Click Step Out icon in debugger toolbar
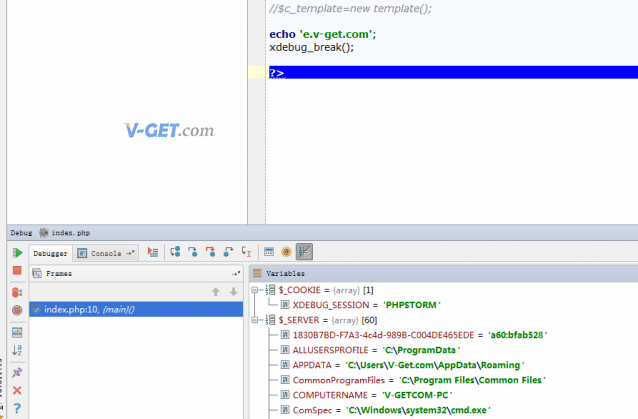The width and height of the screenshot is (638, 419). (228, 252)
